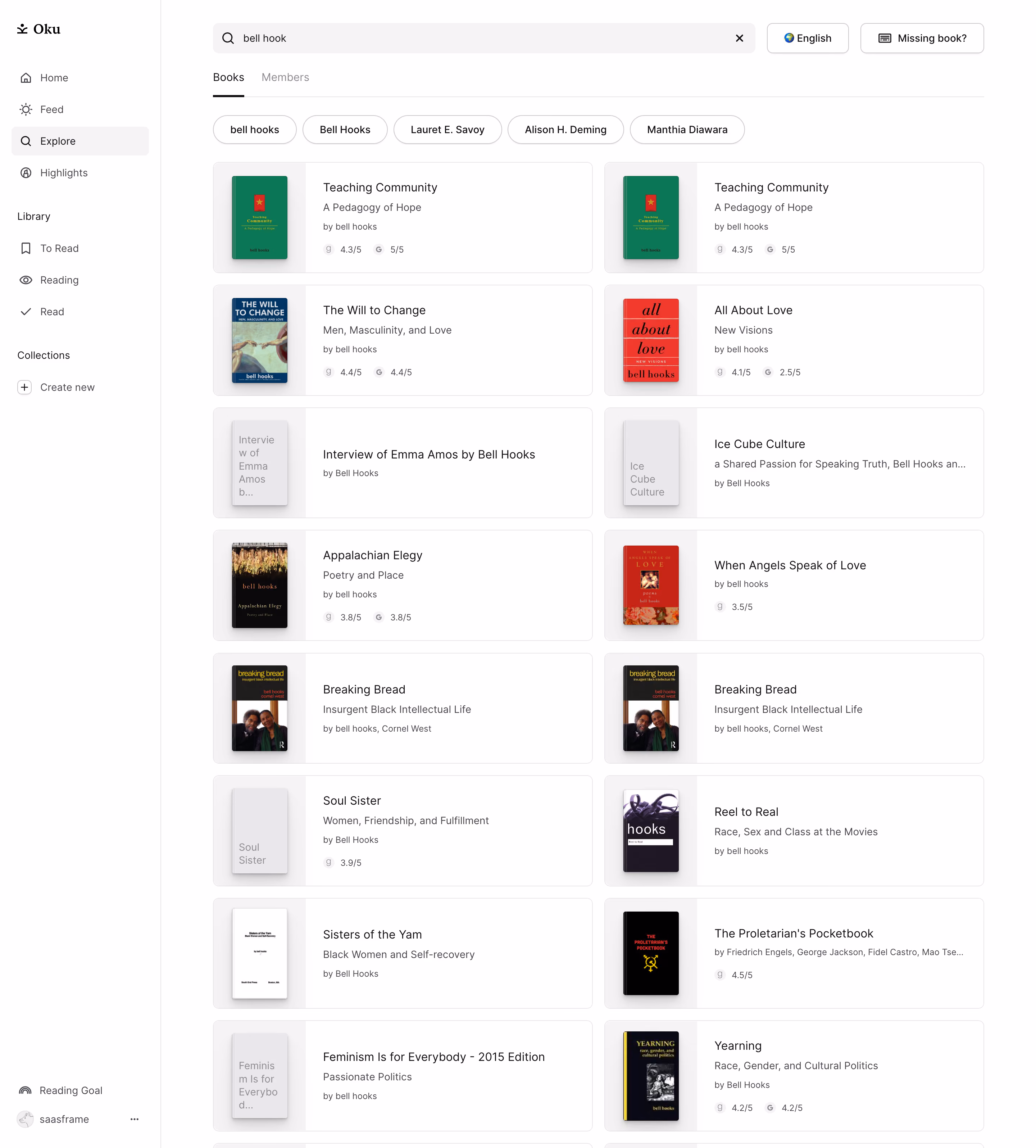Open the three-dot menu next to saasframe
Image resolution: width=1036 pixels, height=1148 pixels.
click(134, 1120)
